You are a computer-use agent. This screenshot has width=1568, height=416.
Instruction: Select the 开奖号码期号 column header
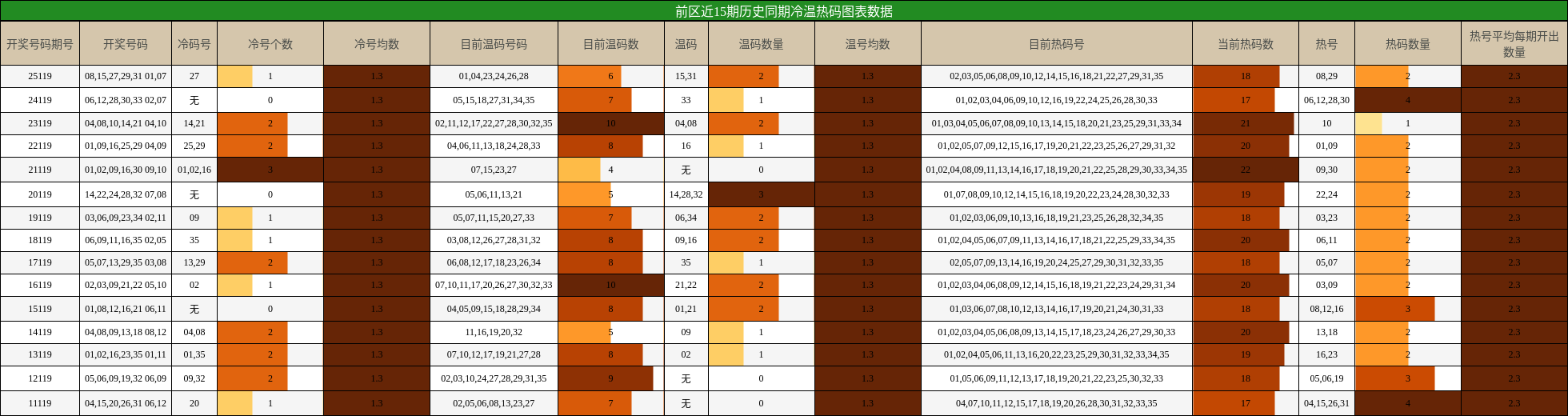tap(40, 44)
